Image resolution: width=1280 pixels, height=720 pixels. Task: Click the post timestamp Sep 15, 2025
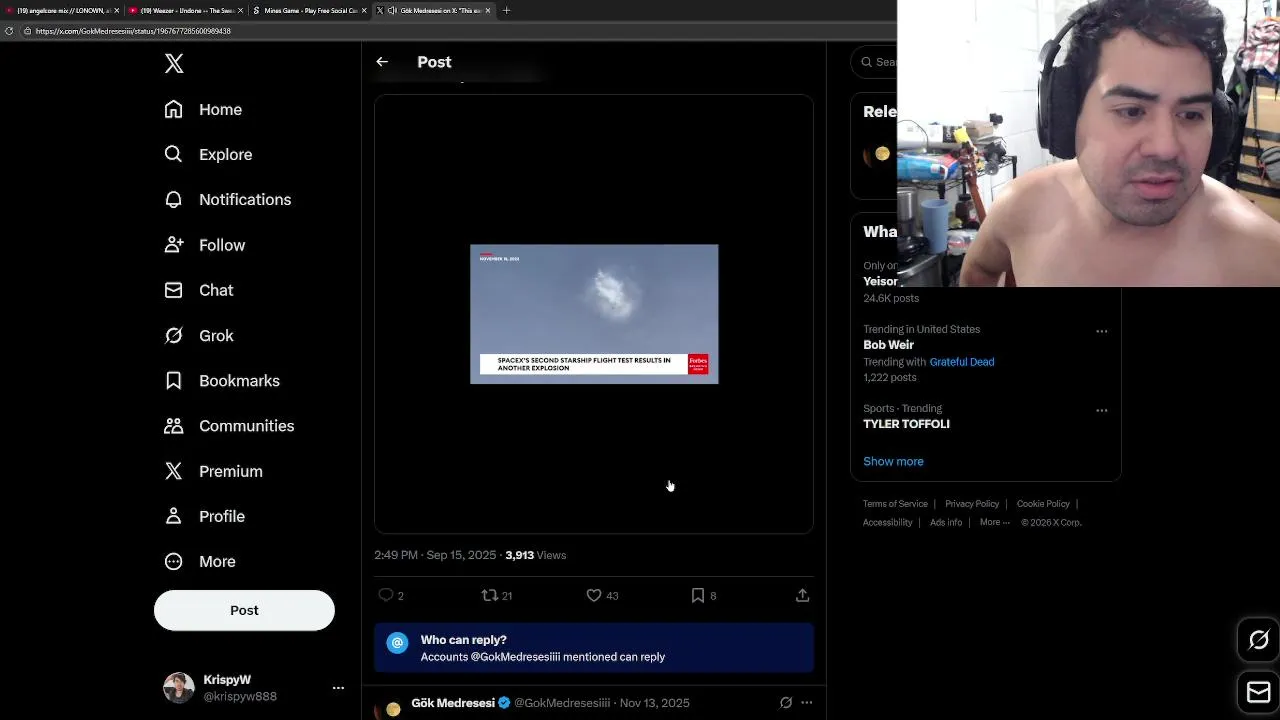coord(435,555)
